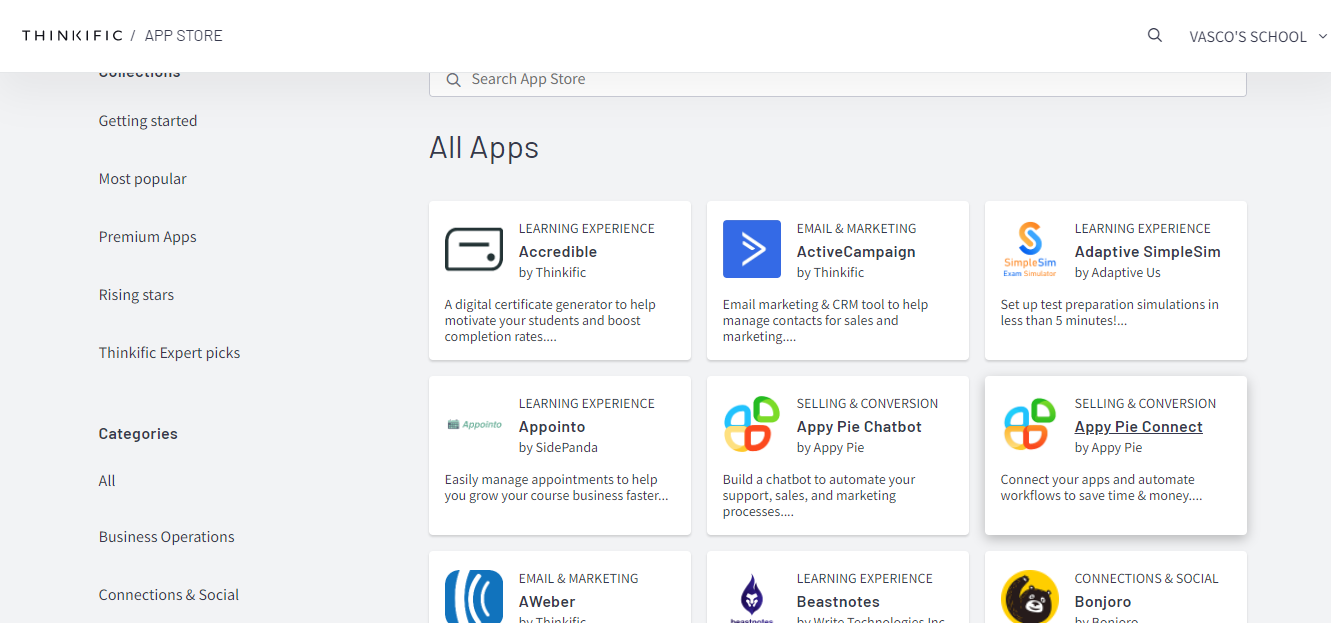Click the LEARNING EXPERIENCE label on Beastnotes
The height and width of the screenshot is (623, 1331).
[865, 579]
